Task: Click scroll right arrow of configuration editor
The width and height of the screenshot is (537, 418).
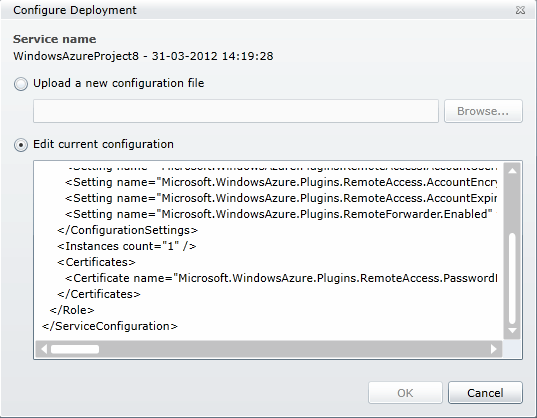Action: tap(494, 349)
